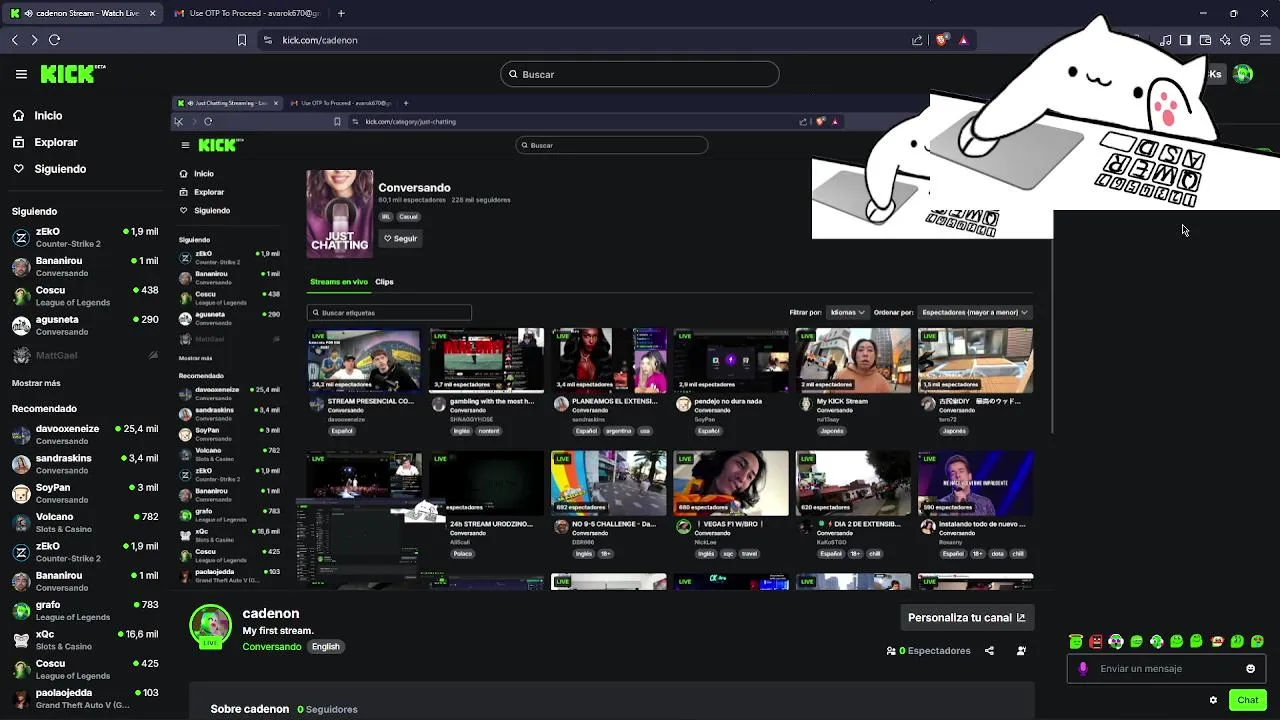Open the Brave Shields lion icon
Image resolution: width=1280 pixels, height=720 pixels.
click(941, 40)
